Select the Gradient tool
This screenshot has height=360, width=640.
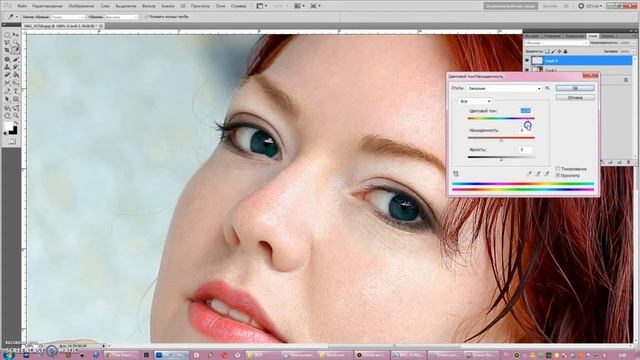16,75
